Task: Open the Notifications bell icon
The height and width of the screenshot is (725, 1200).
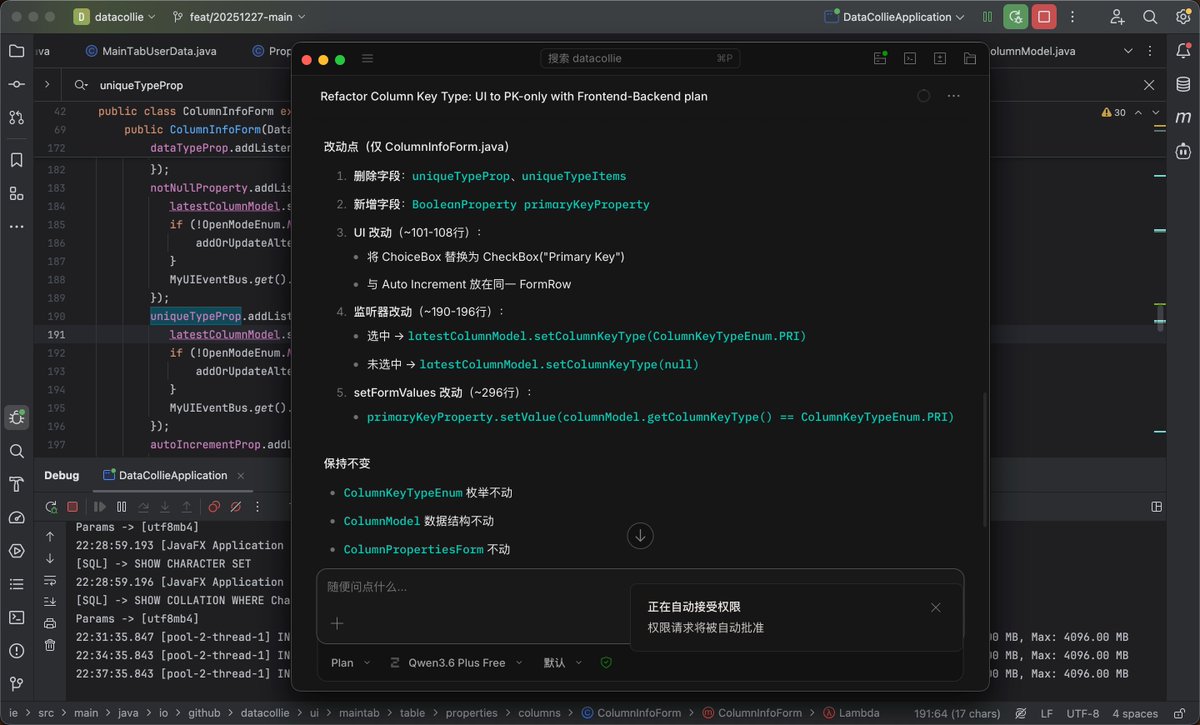Action: [x=1183, y=51]
